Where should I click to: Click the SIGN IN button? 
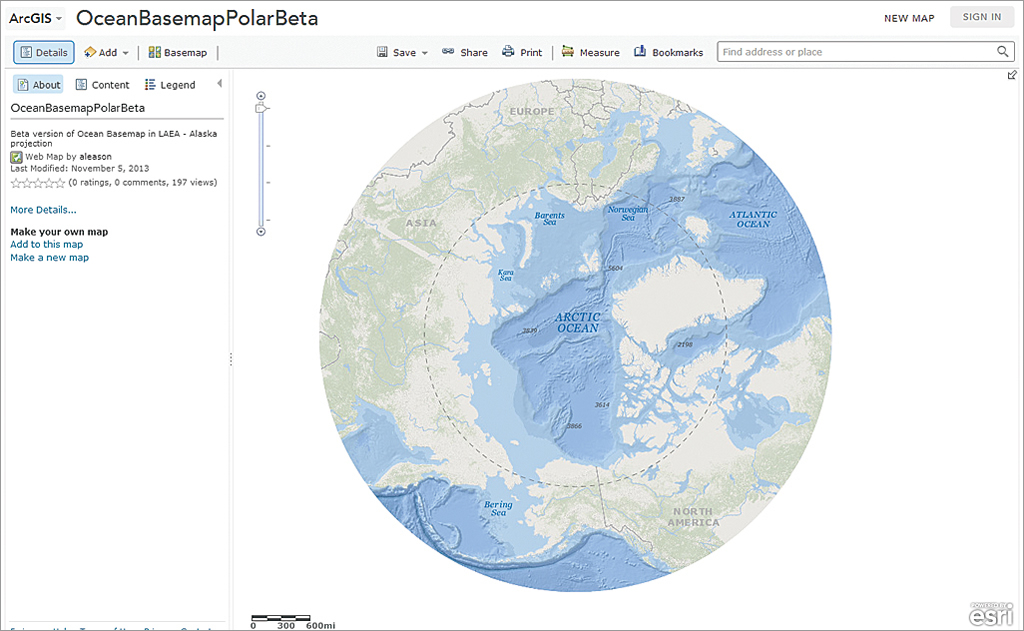tap(982, 17)
